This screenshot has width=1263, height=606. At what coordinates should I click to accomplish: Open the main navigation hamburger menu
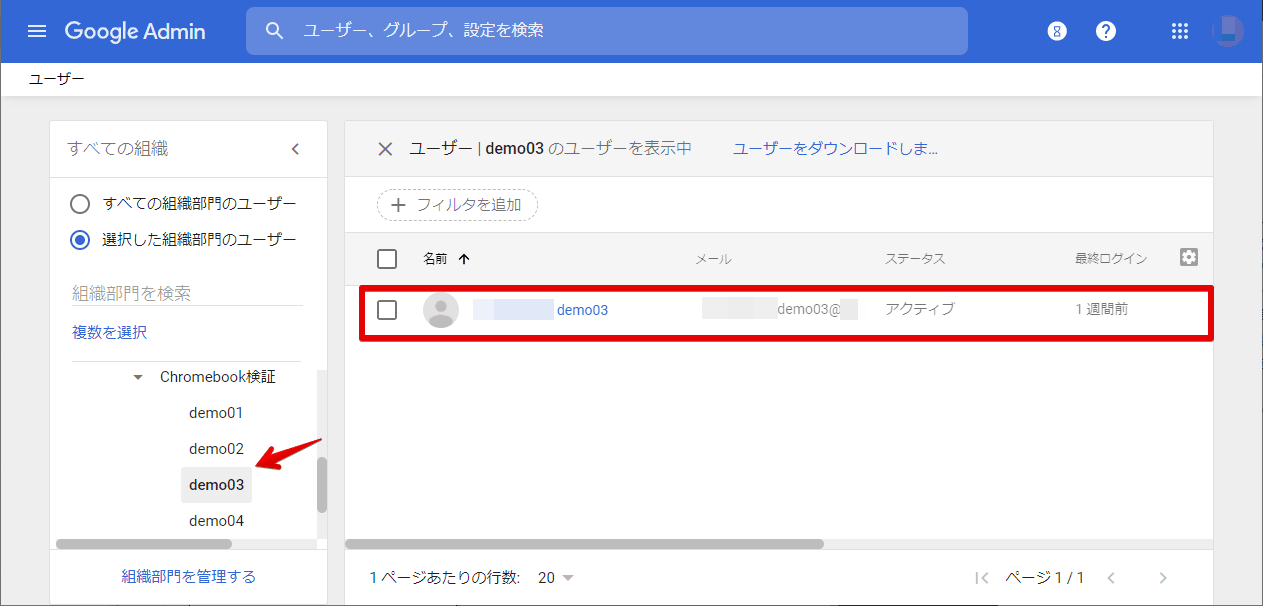37,31
